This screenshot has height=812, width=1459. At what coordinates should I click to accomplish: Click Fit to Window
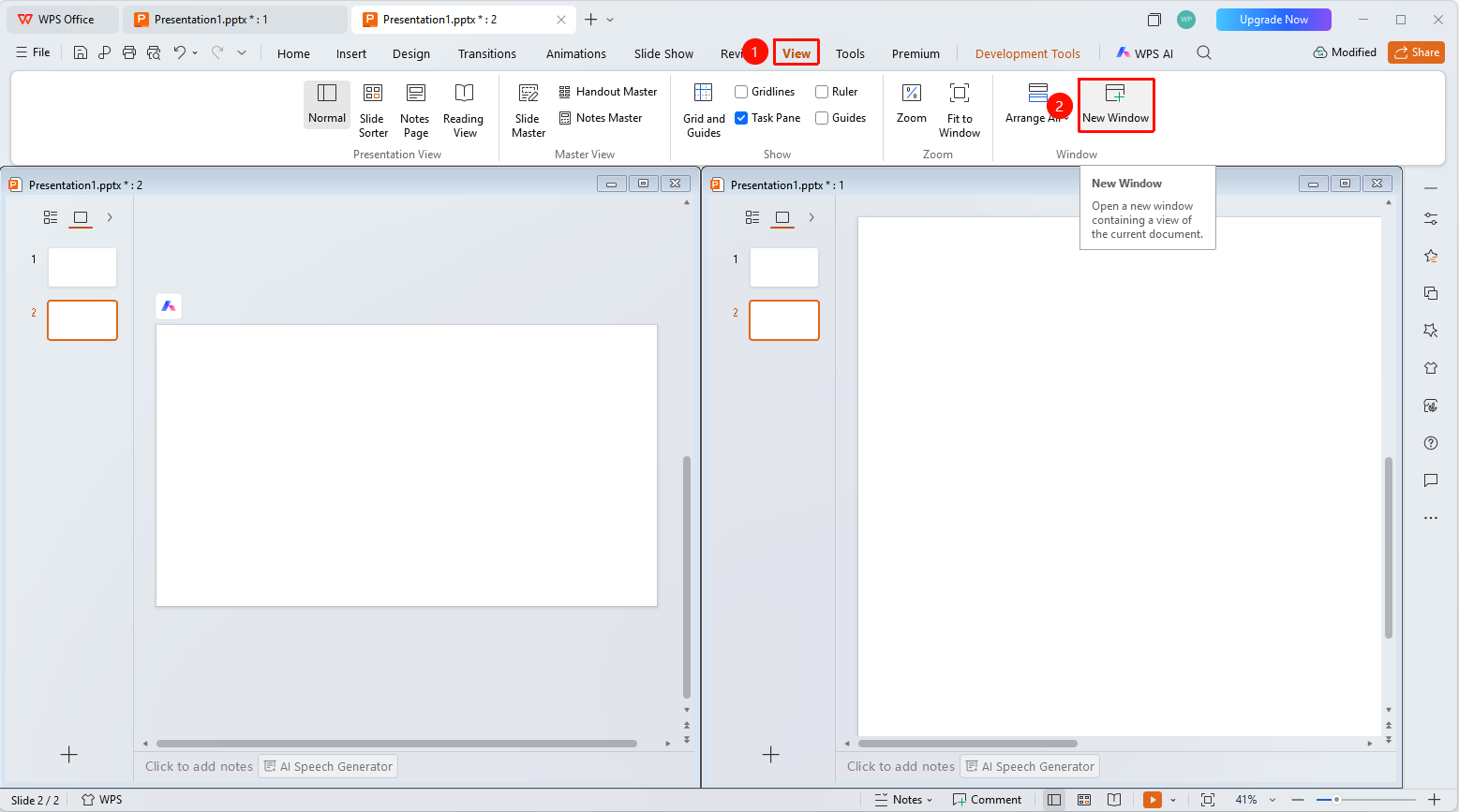pos(960,111)
